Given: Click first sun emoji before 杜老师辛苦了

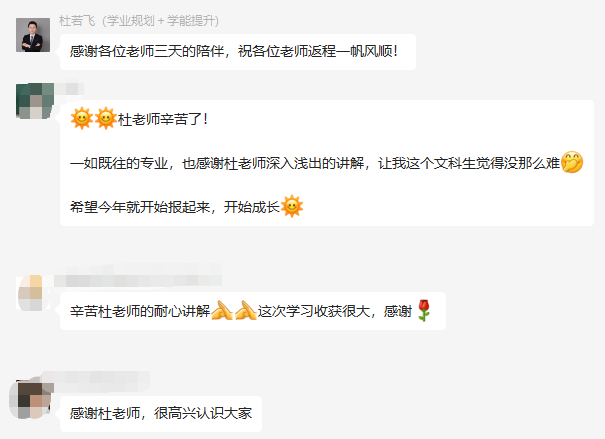Looking at the screenshot, I should pyautogui.click(x=82, y=118).
